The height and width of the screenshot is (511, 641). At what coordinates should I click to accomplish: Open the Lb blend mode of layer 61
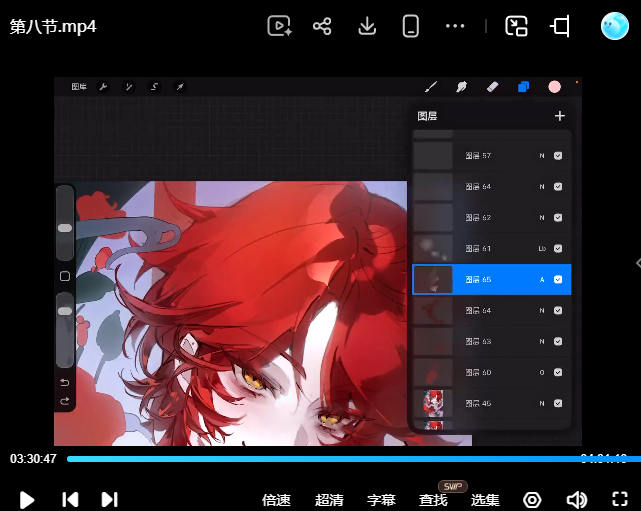point(542,249)
